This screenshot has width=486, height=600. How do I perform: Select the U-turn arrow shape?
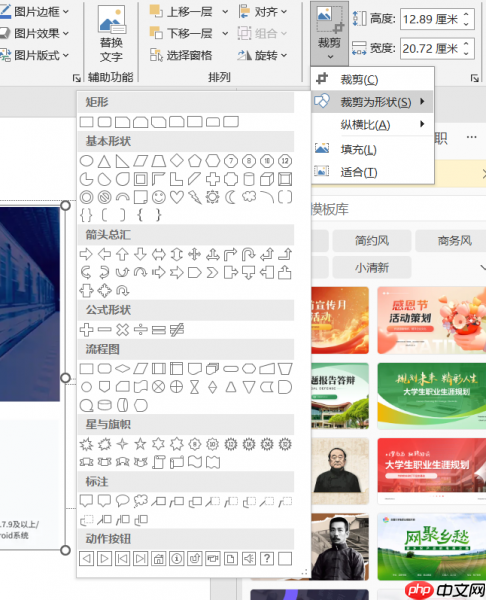coord(249,254)
